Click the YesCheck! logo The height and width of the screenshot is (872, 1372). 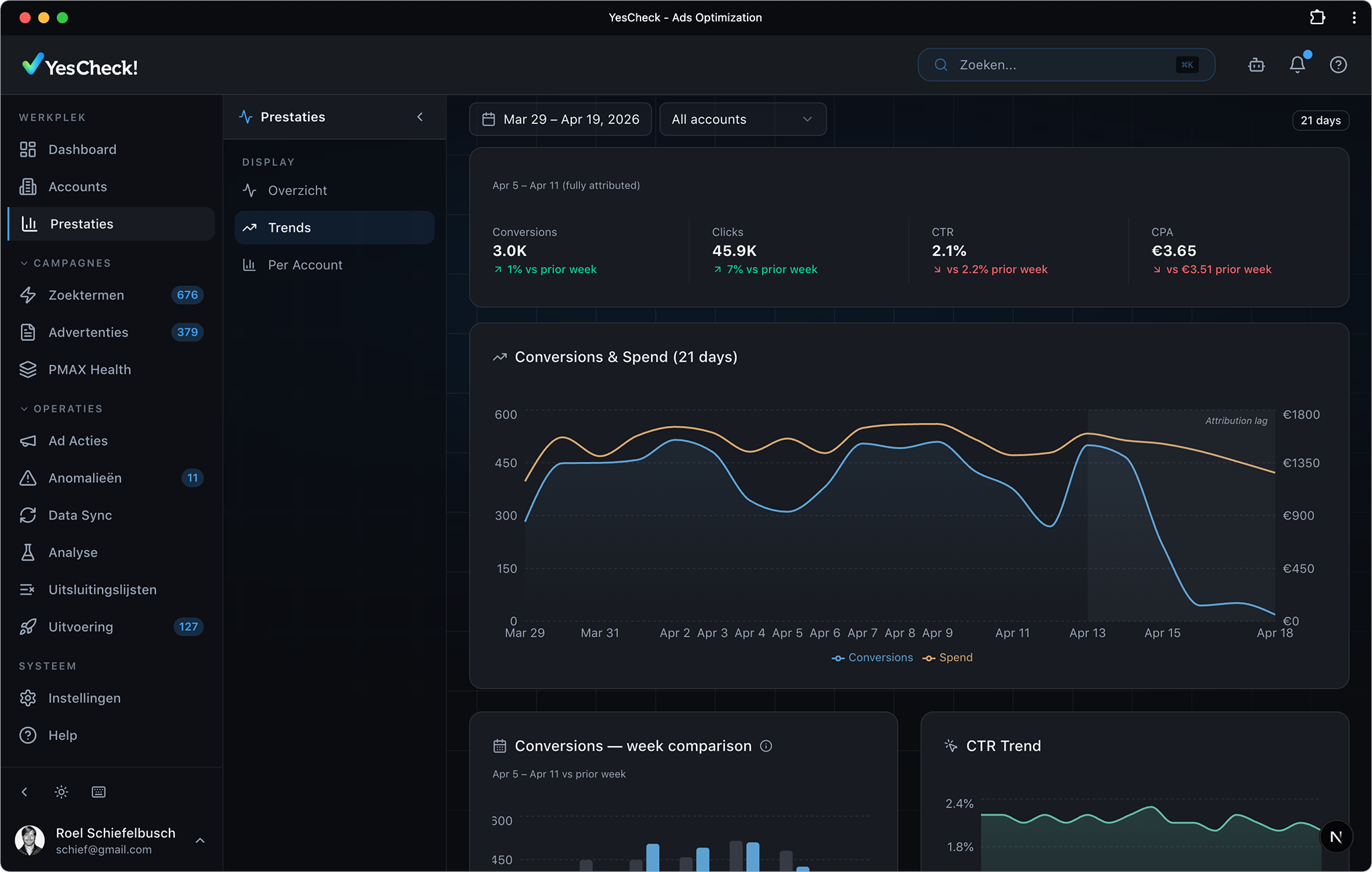click(80, 66)
